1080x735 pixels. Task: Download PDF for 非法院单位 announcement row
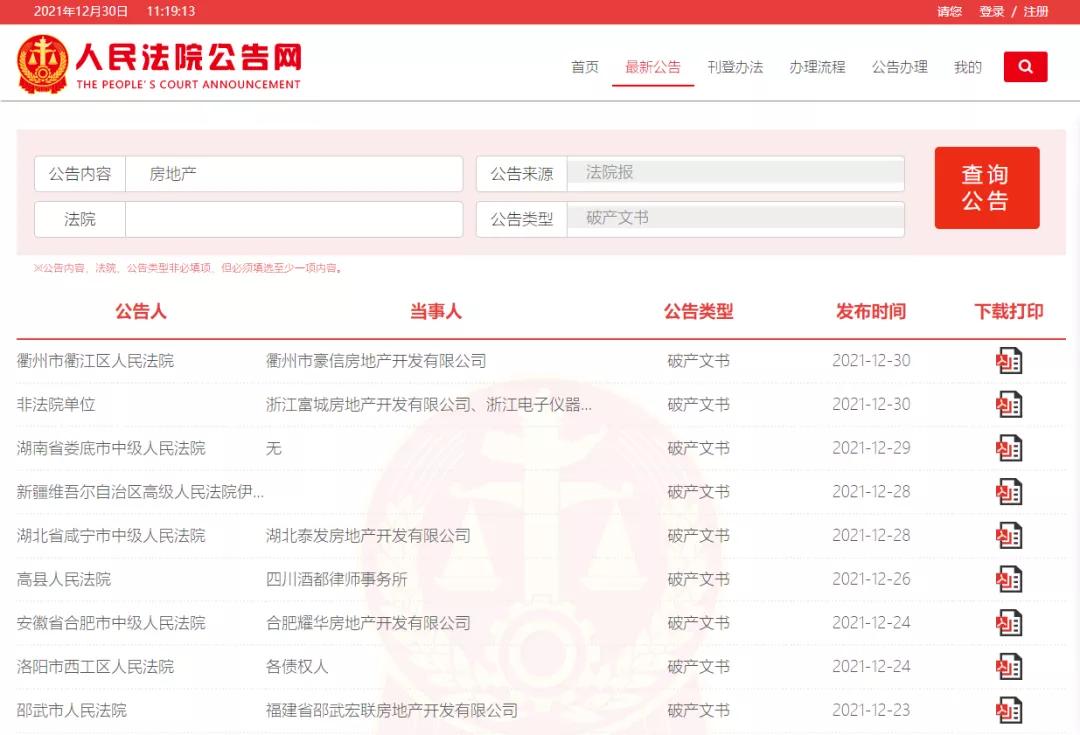[x=1009, y=404]
